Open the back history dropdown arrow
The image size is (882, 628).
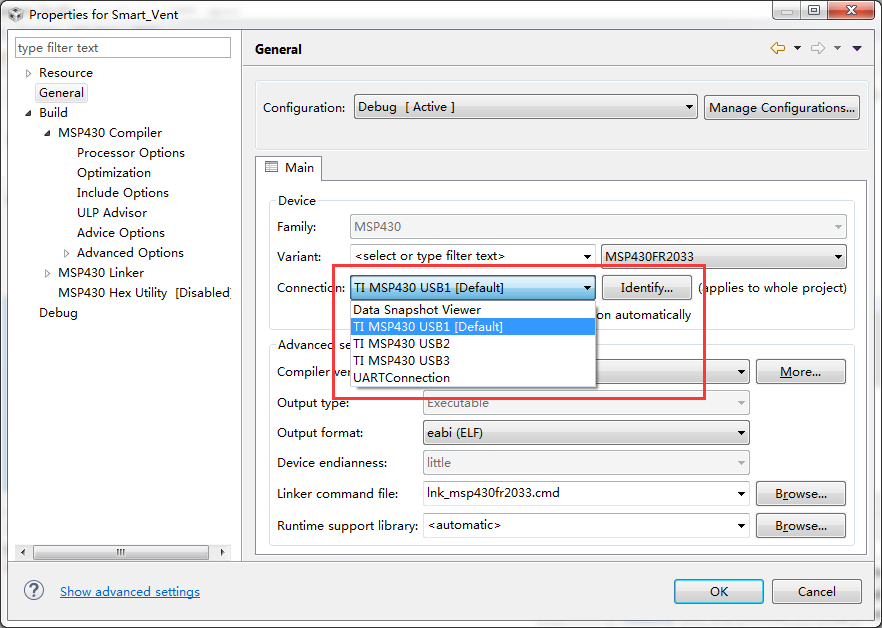tap(796, 48)
